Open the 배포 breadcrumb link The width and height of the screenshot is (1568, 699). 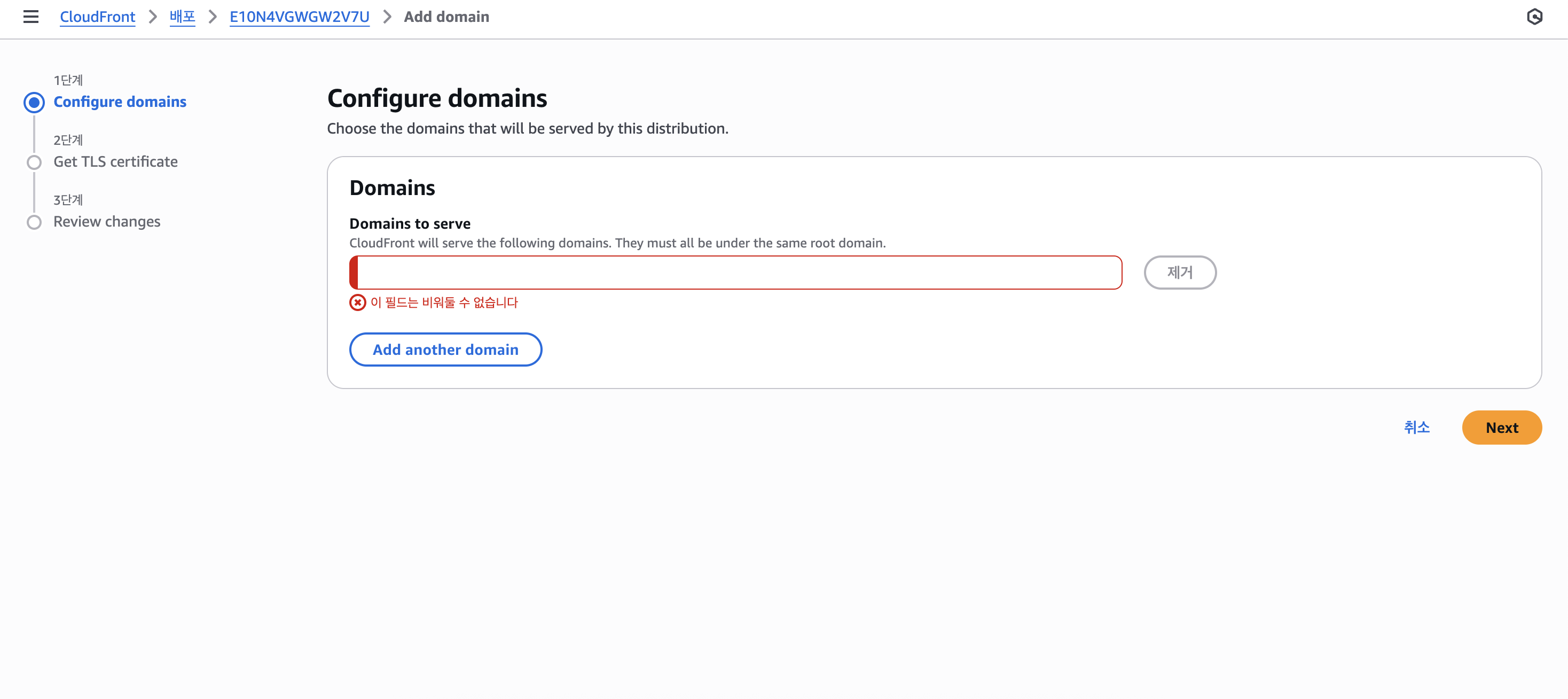click(x=182, y=17)
